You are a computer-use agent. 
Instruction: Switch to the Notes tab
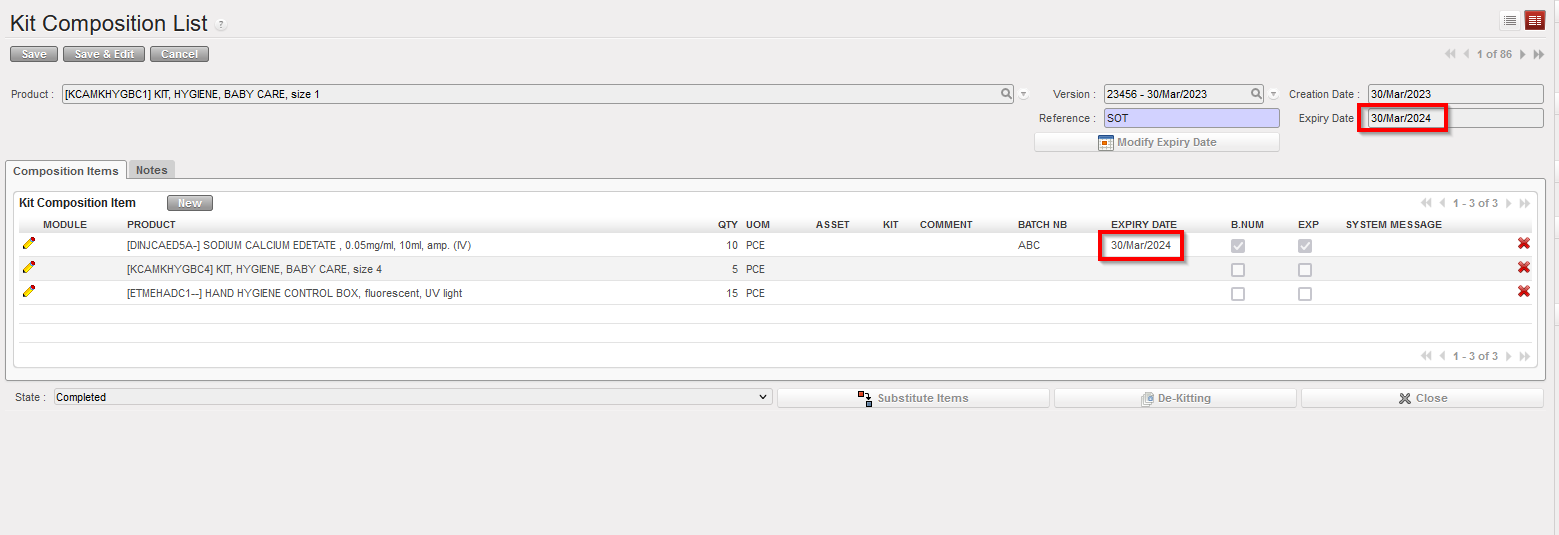[x=152, y=170]
